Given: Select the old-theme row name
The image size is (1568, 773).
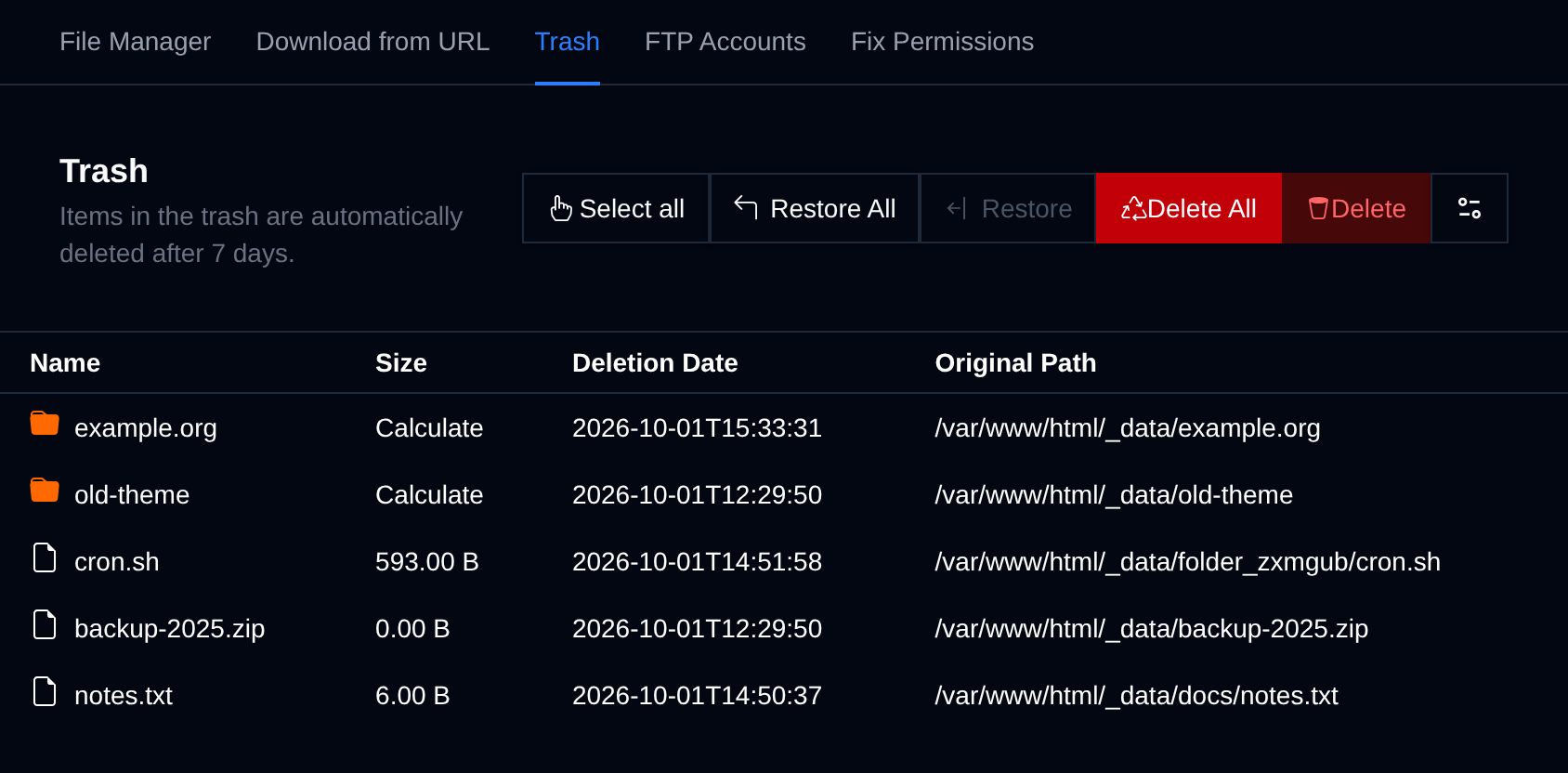Looking at the screenshot, I should click(132, 494).
